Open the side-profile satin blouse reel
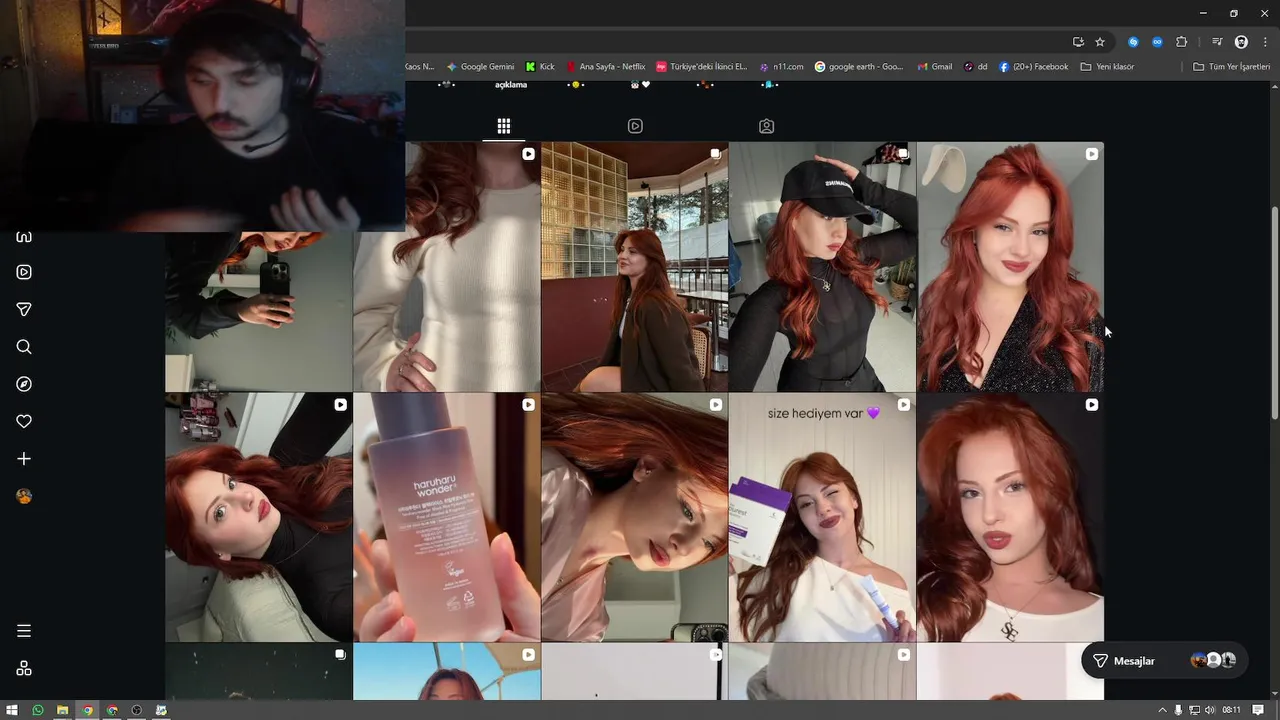This screenshot has height=720, width=1280. (x=635, y=517)
